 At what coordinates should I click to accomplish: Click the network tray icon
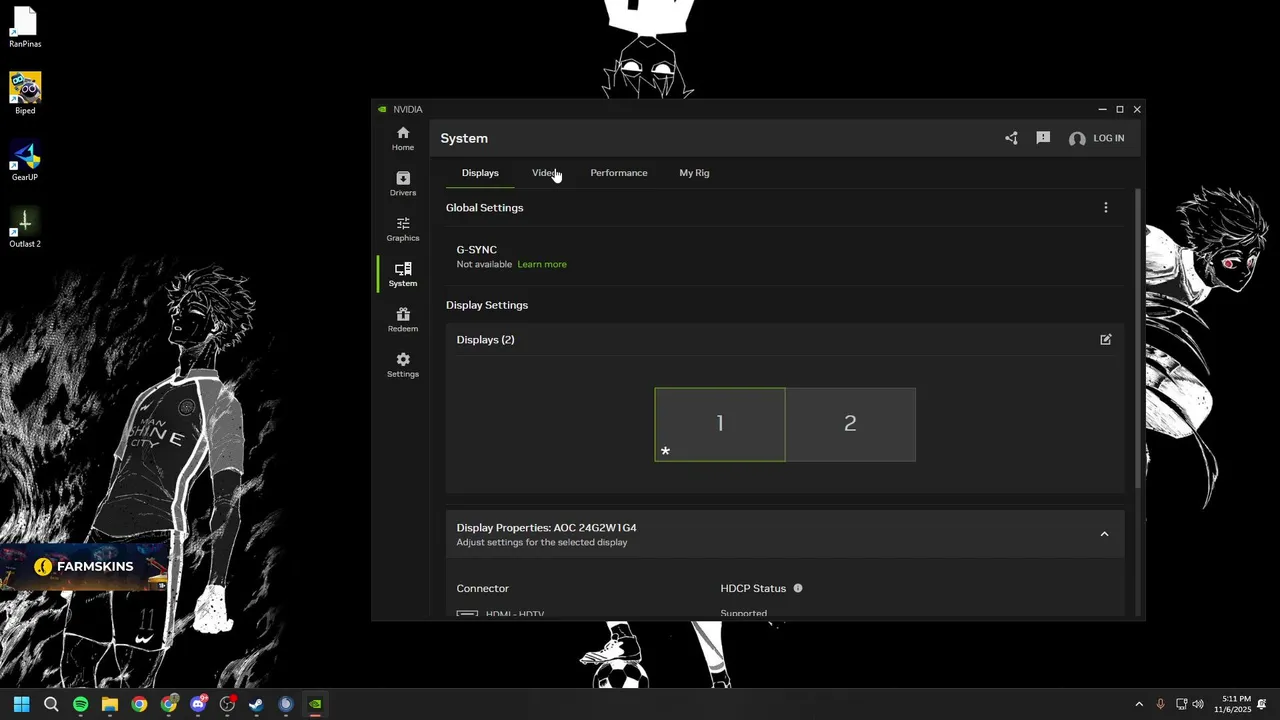pos(1181,704)
